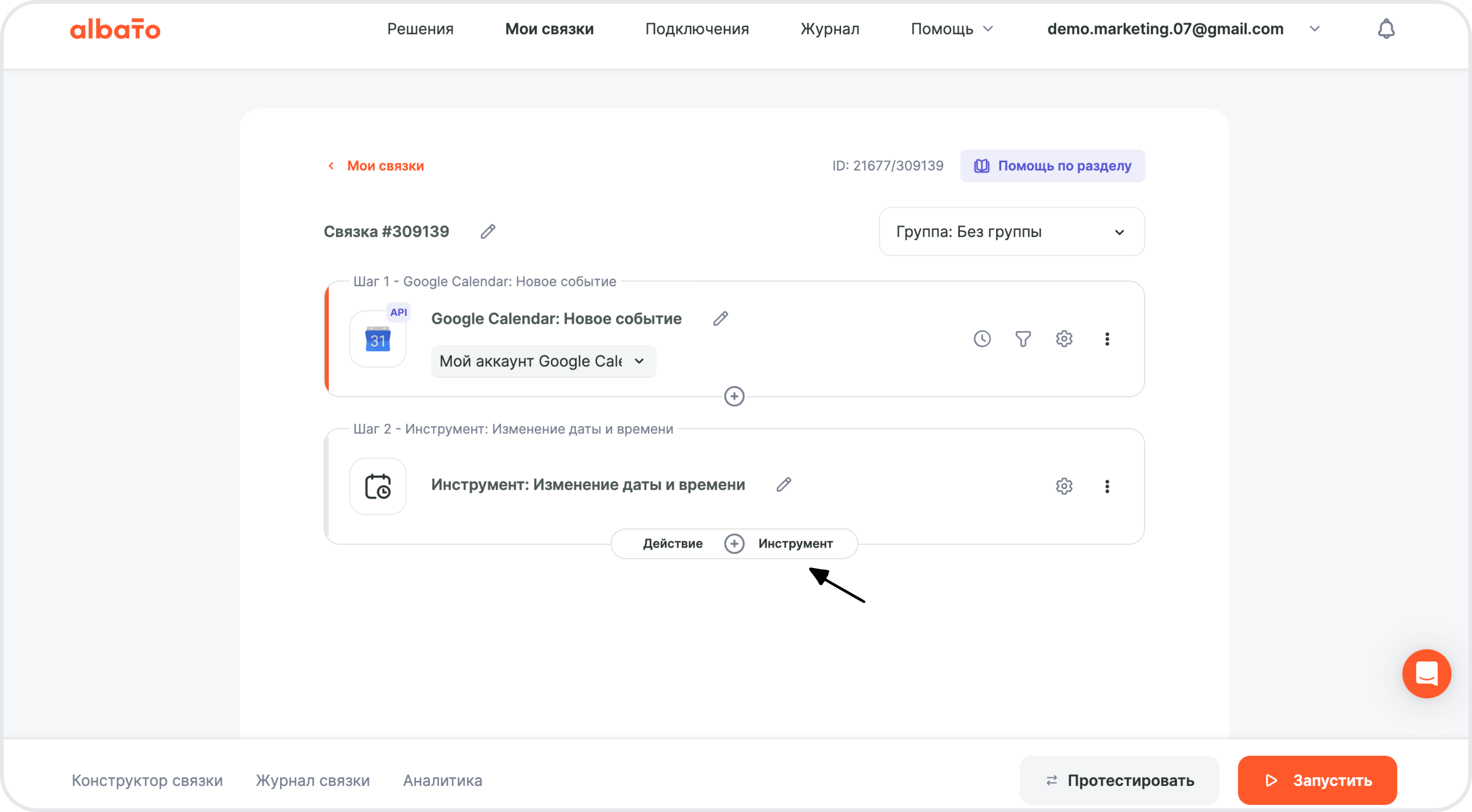Image resolution: width=1472 pixels, height=812 pixels.
Task: Expand the Группа: Без группы dropdown
Action: tap(1012, 231)
